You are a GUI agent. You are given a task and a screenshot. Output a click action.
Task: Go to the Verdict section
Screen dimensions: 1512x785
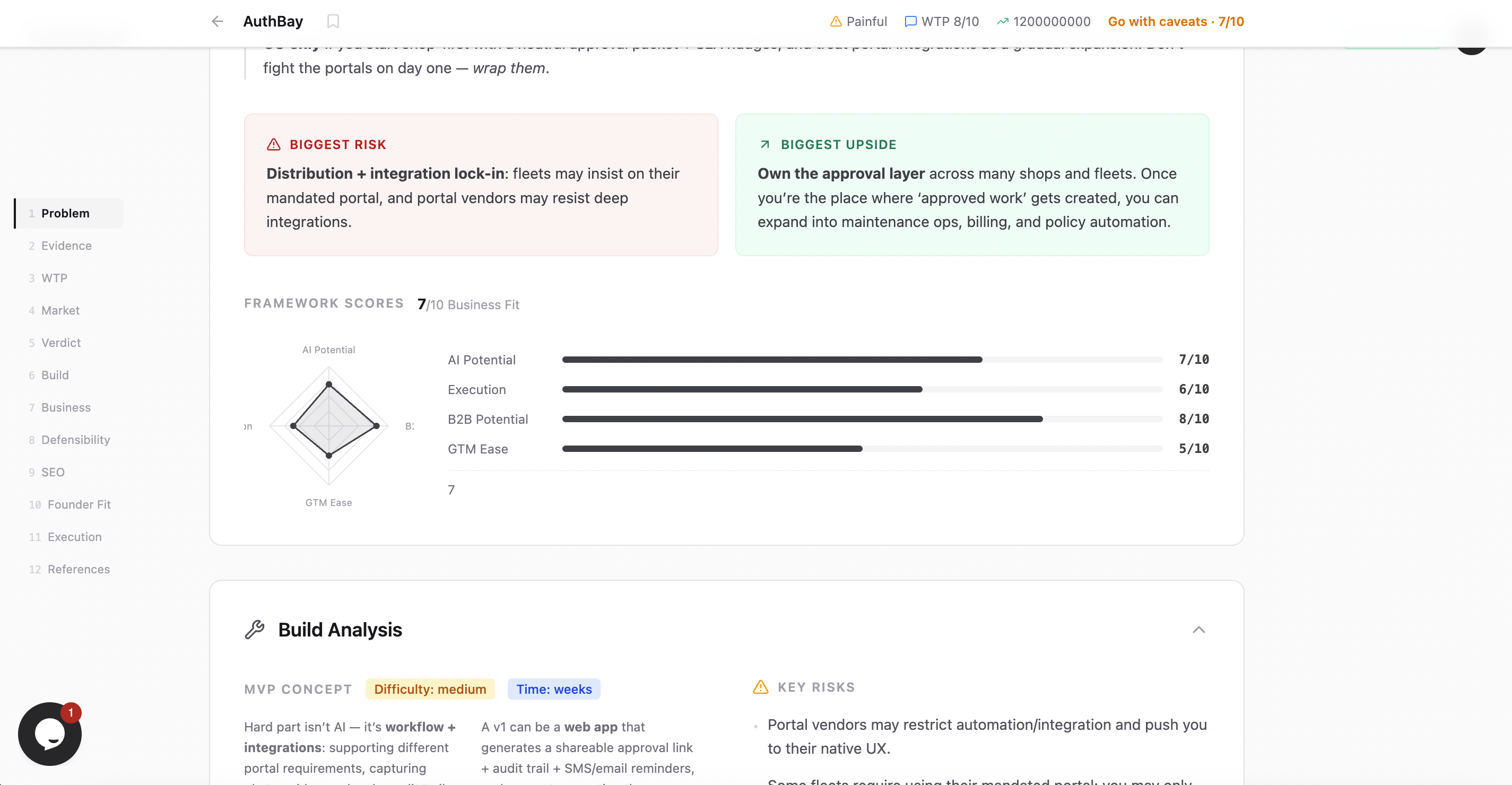pyautogui.click(x=69, y=342)
